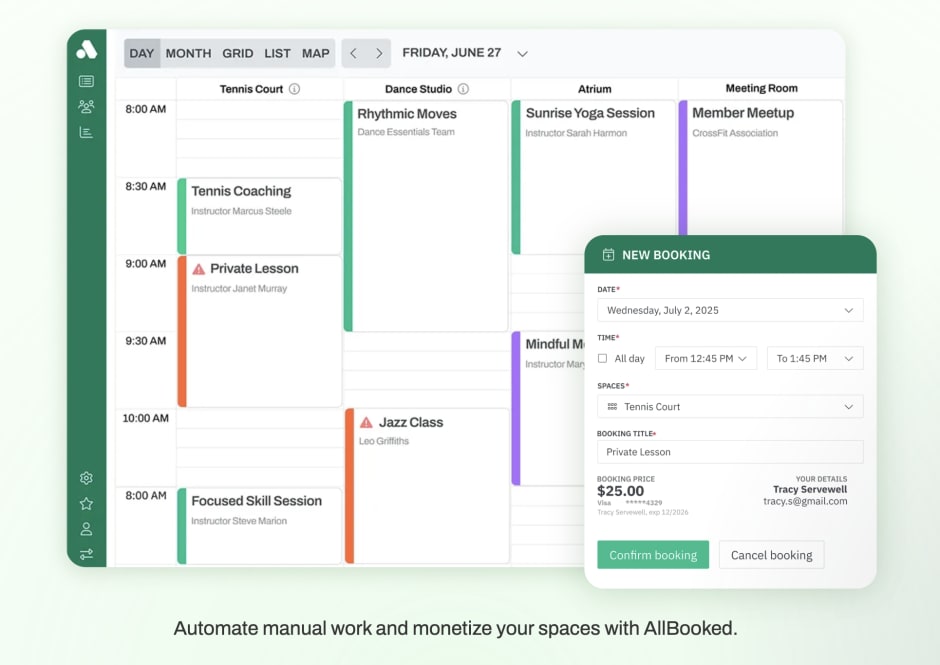The width and height of the screenshot is (940, 665).
Task: Click spaces grid icon beside Tennis Court
Action: [612, 407]
